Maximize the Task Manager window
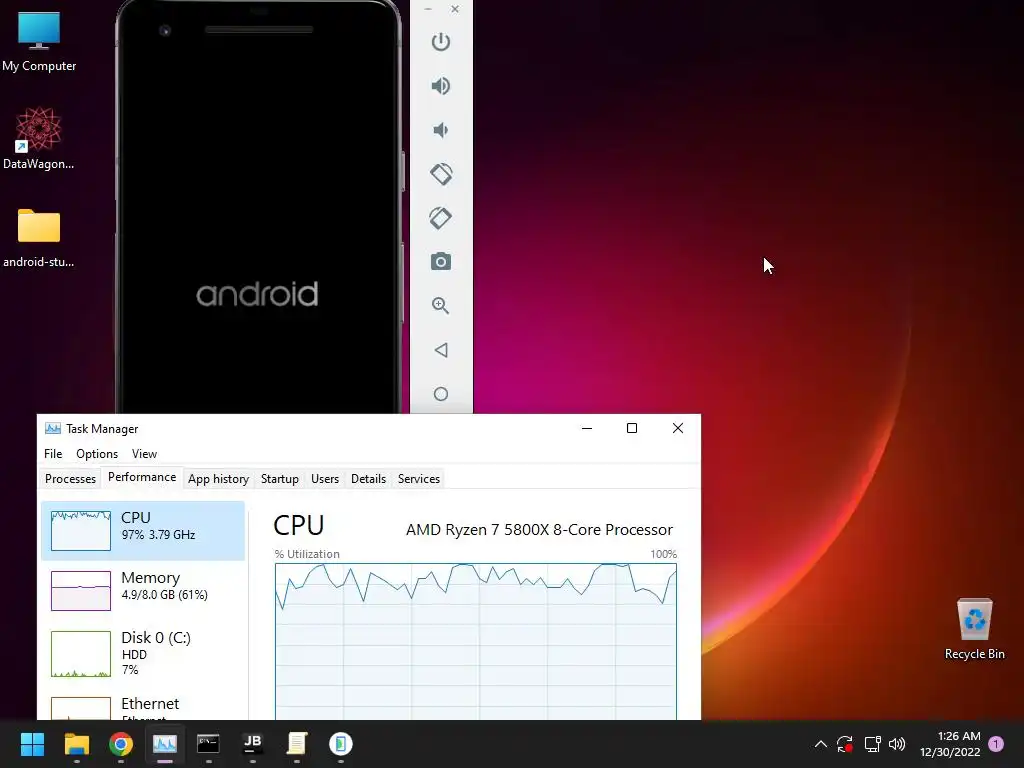Screen dimensions: 1024x768 pos(632,428)
